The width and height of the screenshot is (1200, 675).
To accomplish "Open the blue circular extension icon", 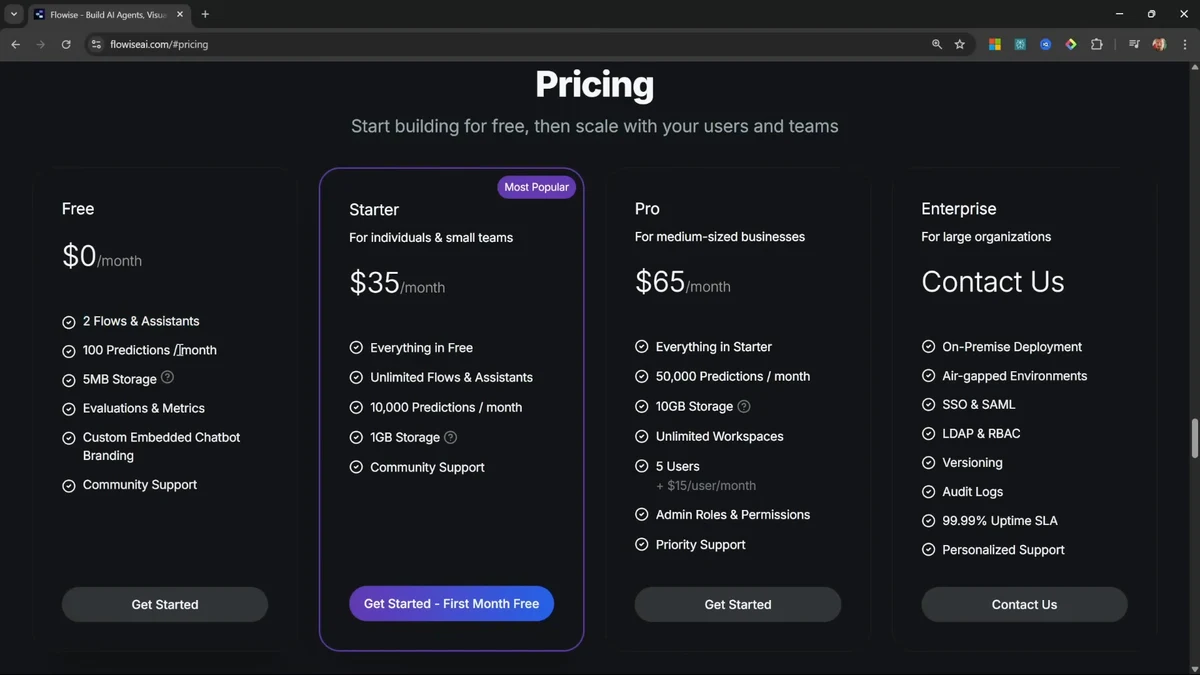I will coord(1045,44).
